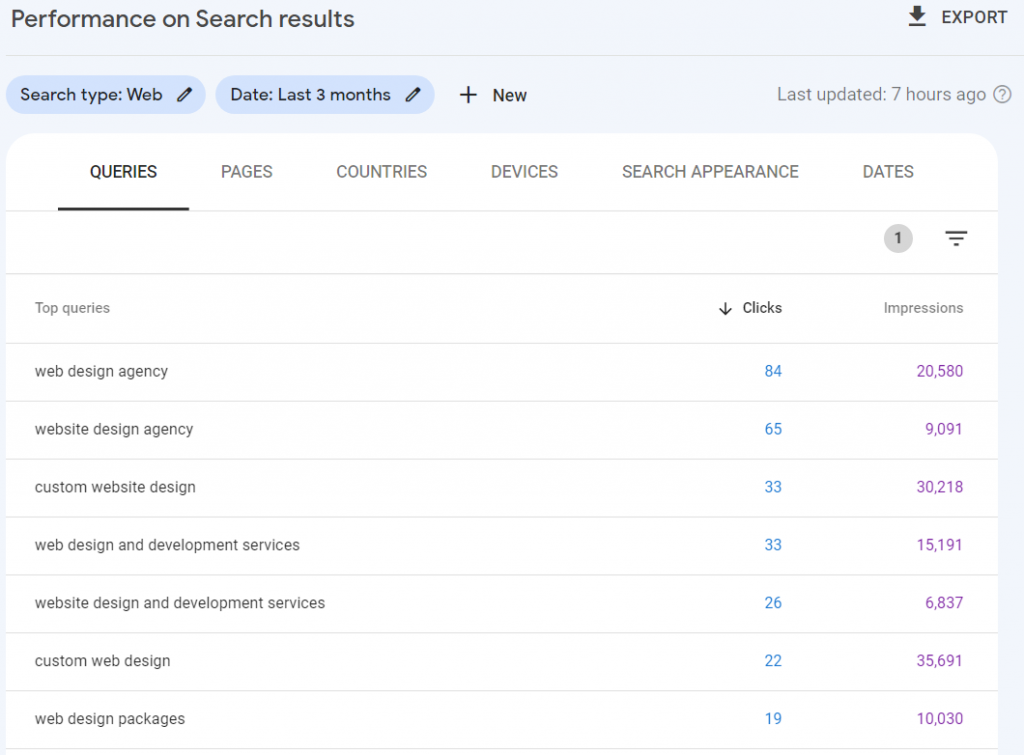The height and width of the screenshot is (755, 1024).
Task: Select the 'web design agency' query row
Action: pyautogui.click(x=101, y=371)
